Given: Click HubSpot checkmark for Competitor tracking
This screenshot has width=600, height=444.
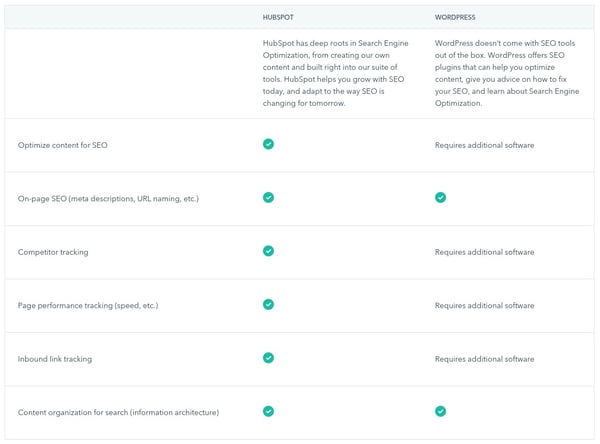Looking at the screenshot, I should pyautogui.click(x=268, y=251).
